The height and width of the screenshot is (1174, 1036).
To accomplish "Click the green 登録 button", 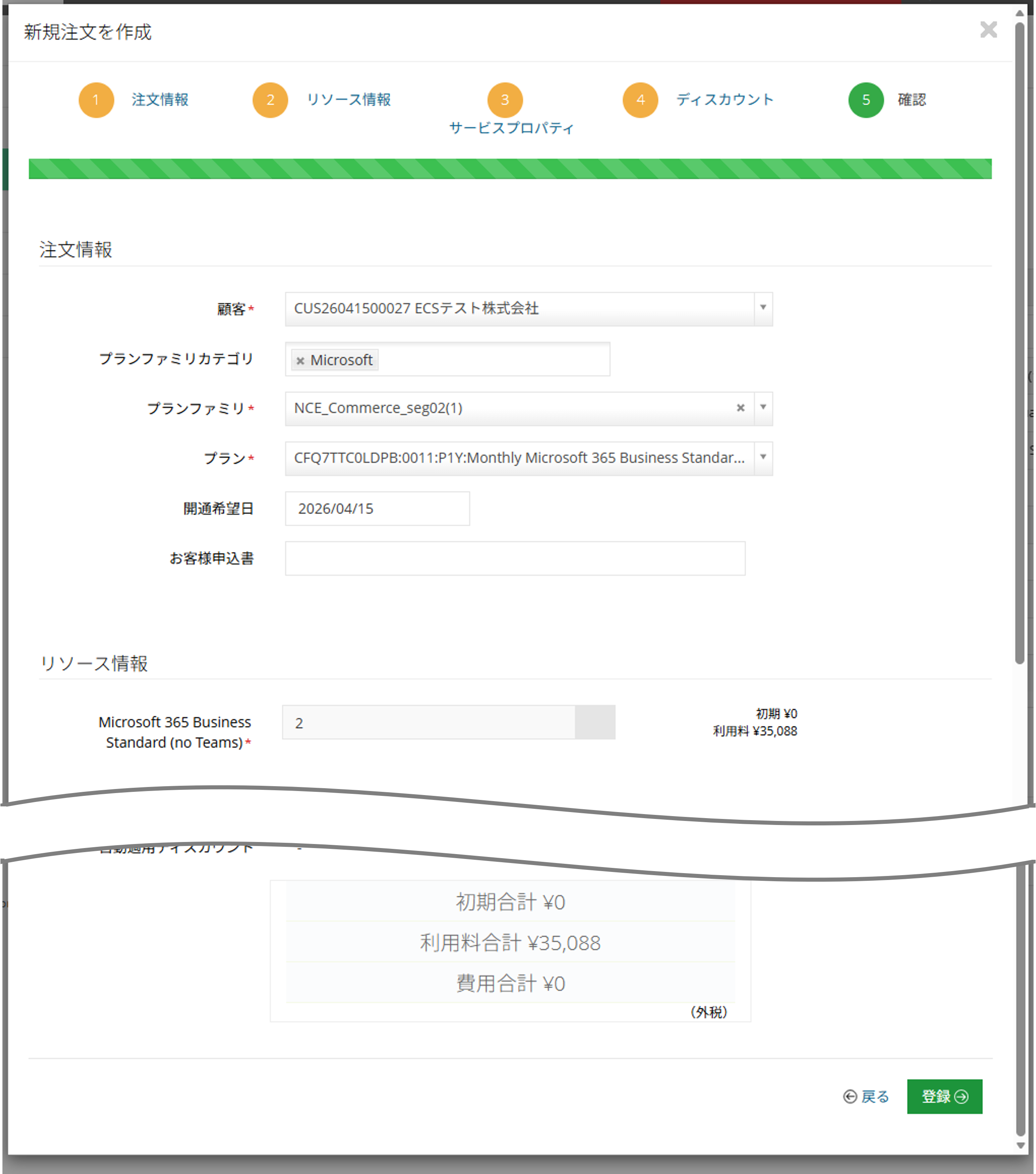I will 945,1096.
